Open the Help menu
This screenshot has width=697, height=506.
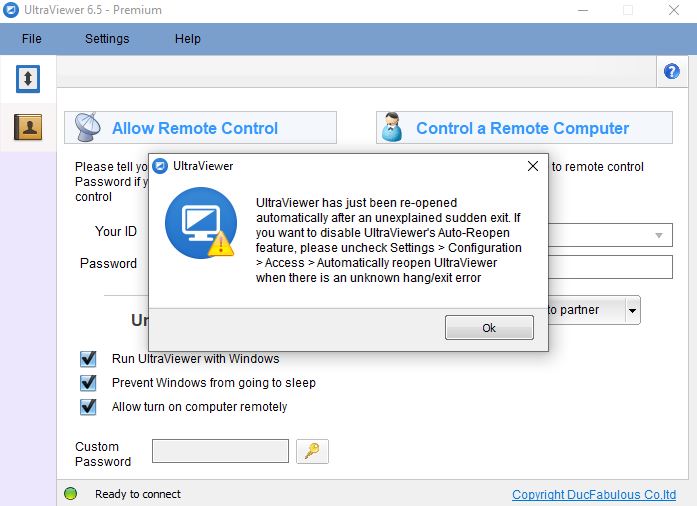tap(188, 39)
